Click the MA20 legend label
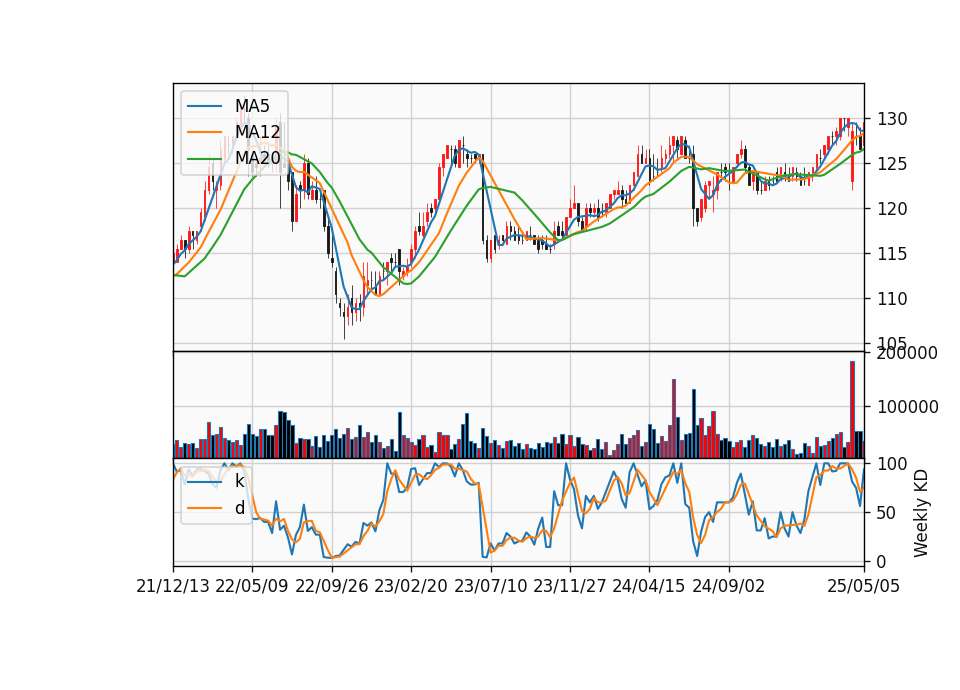The image size is (960, 690). [258, 158]
